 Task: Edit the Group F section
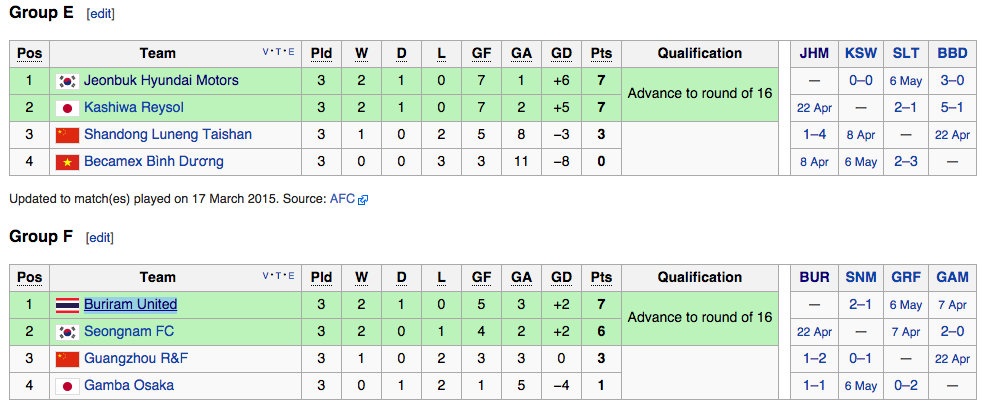(100, 238)
